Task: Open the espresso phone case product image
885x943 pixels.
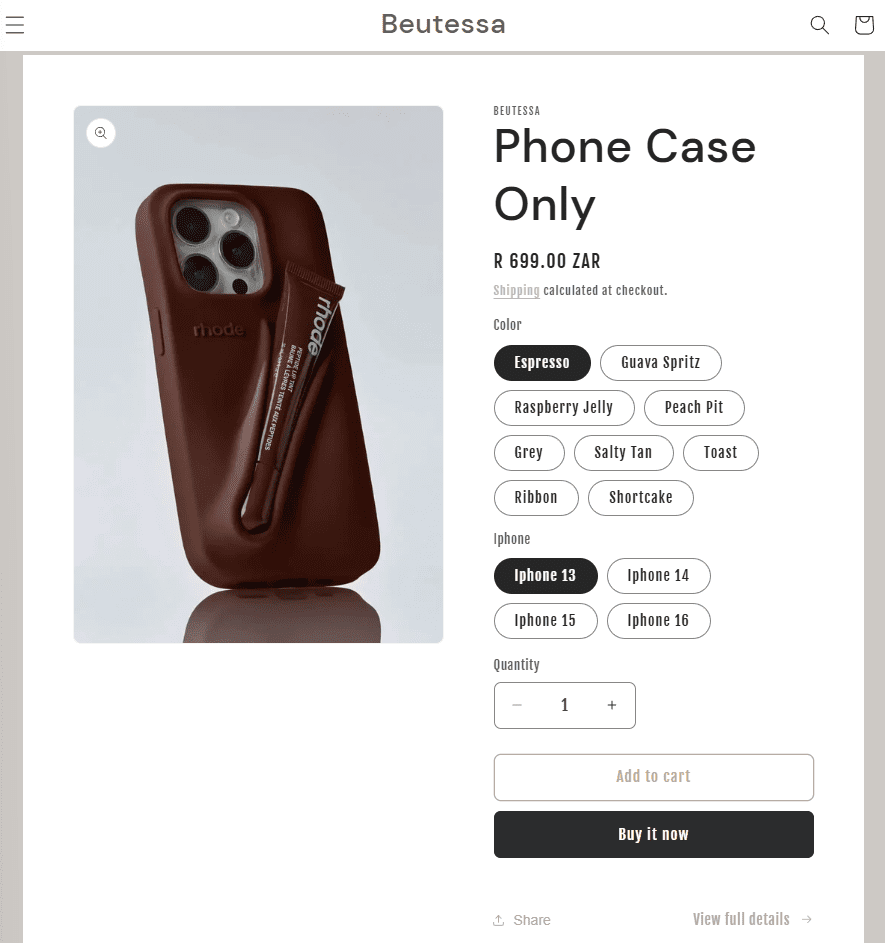Action: click(x=259, y=375)
